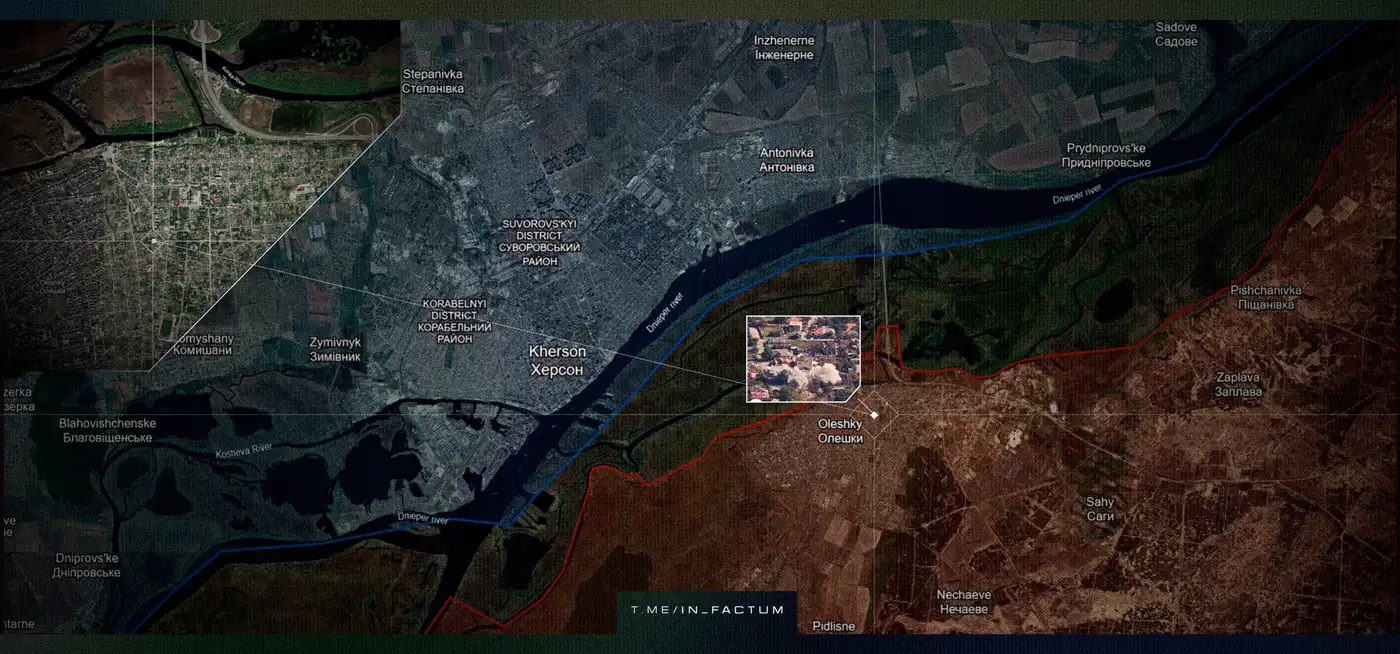Click the white diamond marker at Oleshky

pos(874,415)
